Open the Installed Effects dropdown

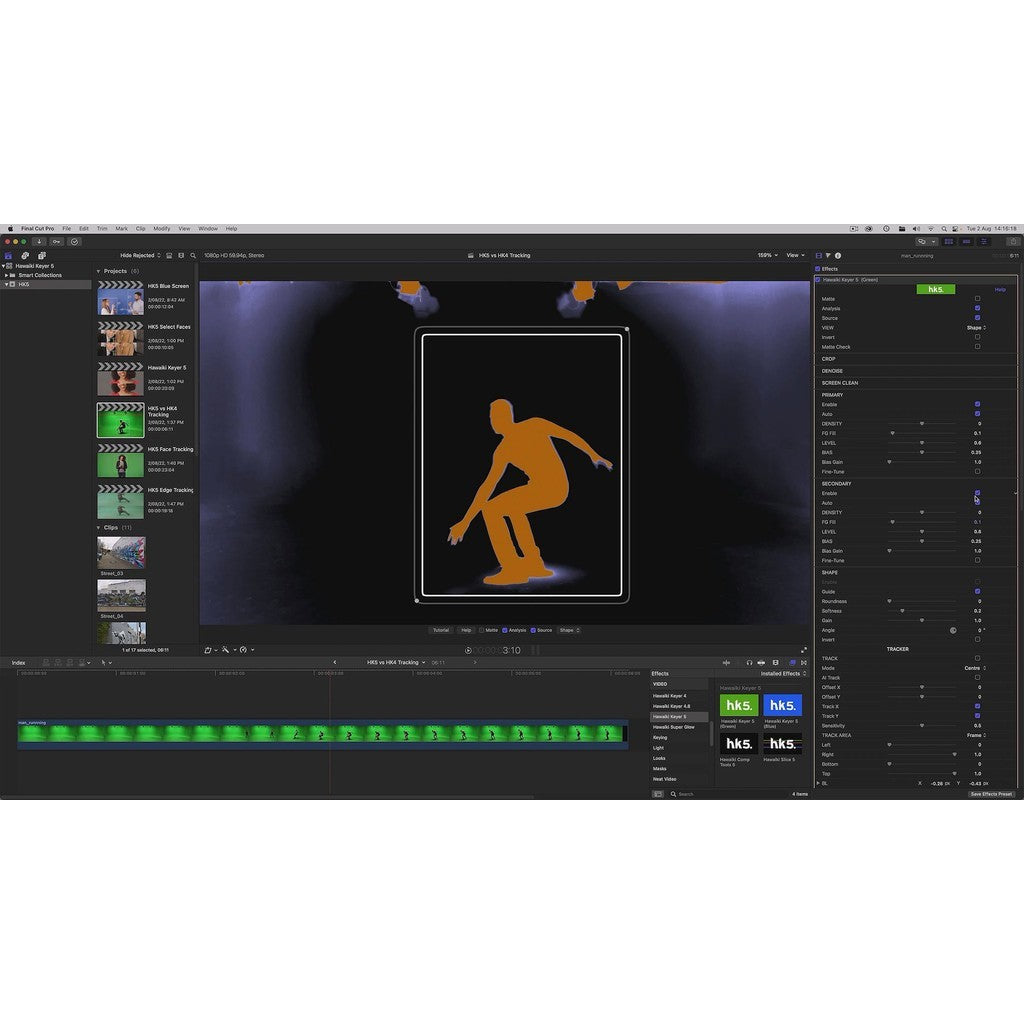click(783, 673)
